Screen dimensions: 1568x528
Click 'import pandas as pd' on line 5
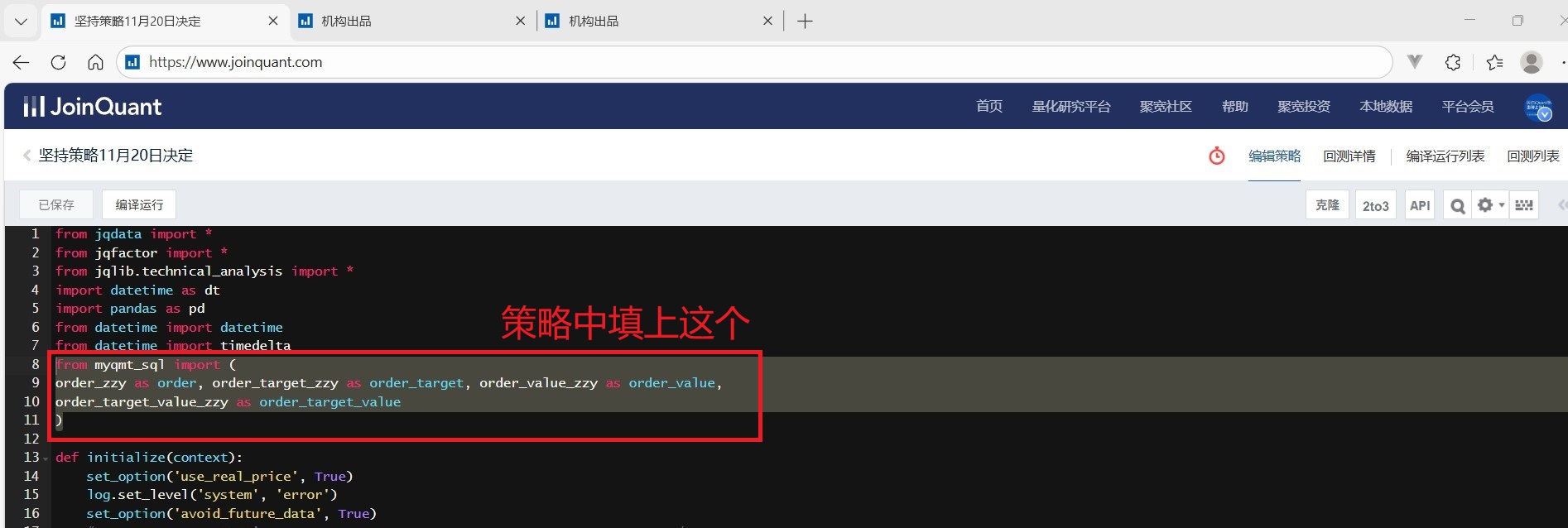pyautogui.click(x=130, y=309)
